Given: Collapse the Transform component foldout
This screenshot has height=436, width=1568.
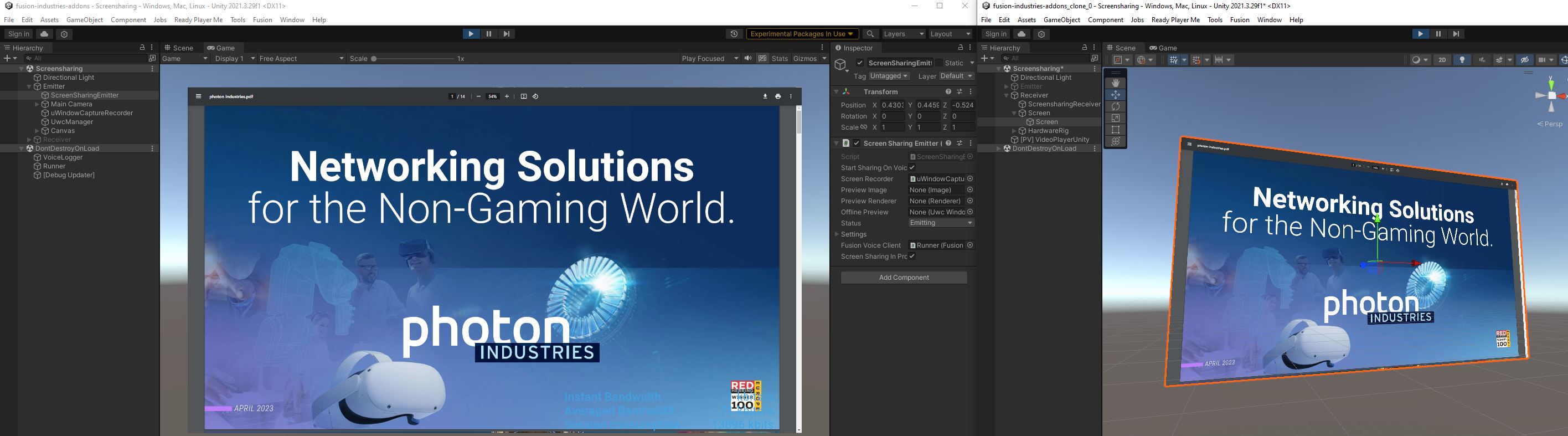Looking at the screenshot, I should click(837, 91).
